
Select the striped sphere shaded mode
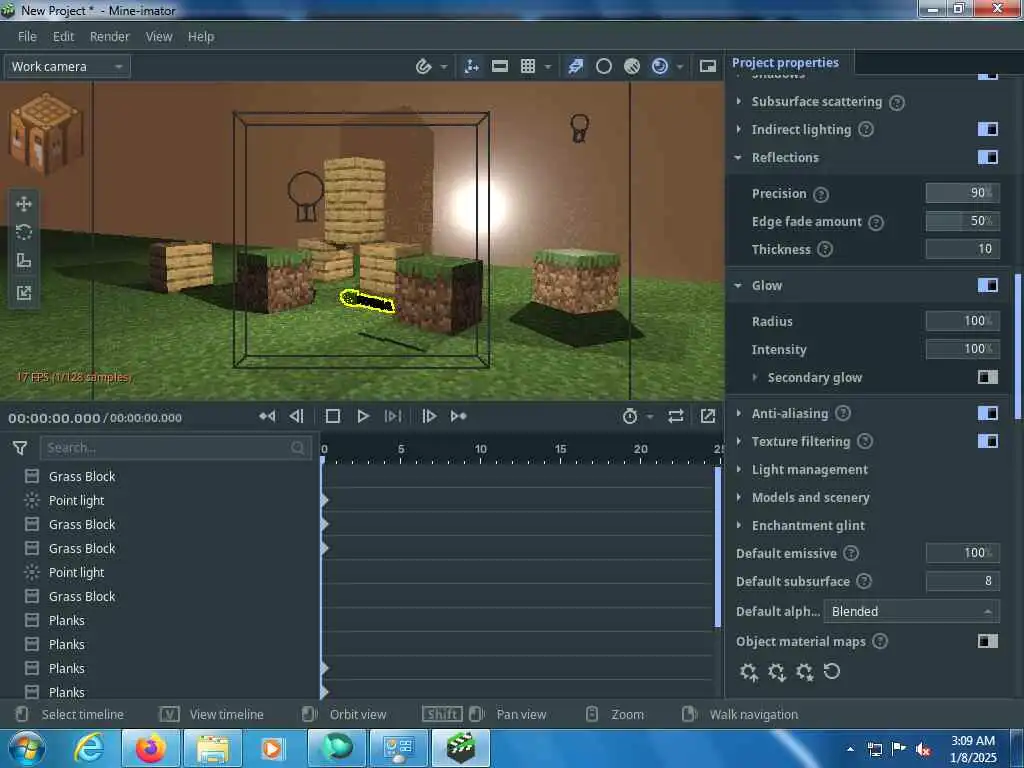tap(632, 66)
